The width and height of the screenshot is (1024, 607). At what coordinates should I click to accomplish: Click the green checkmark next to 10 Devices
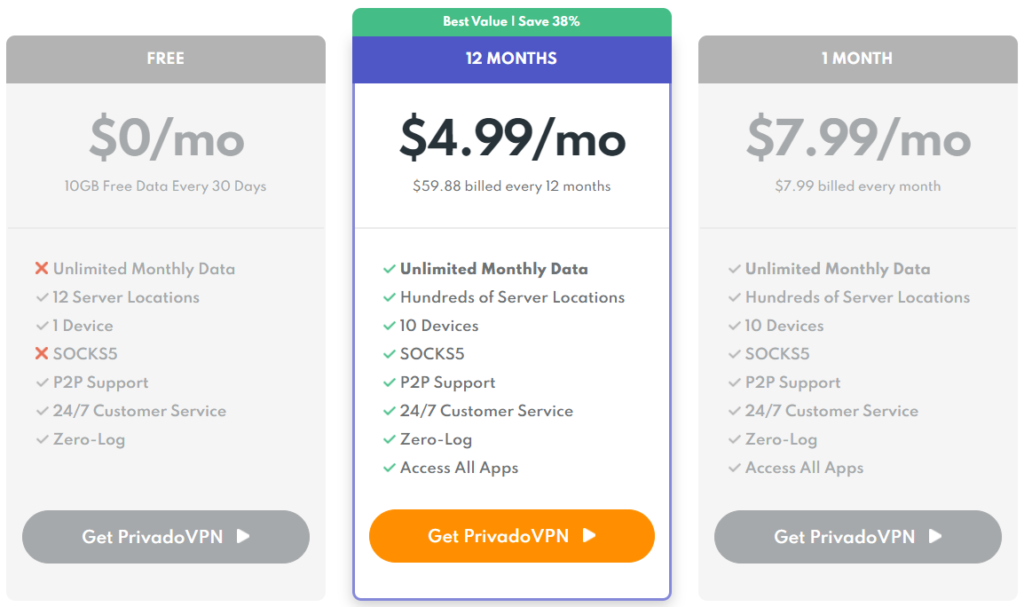(x=389, y=325)
